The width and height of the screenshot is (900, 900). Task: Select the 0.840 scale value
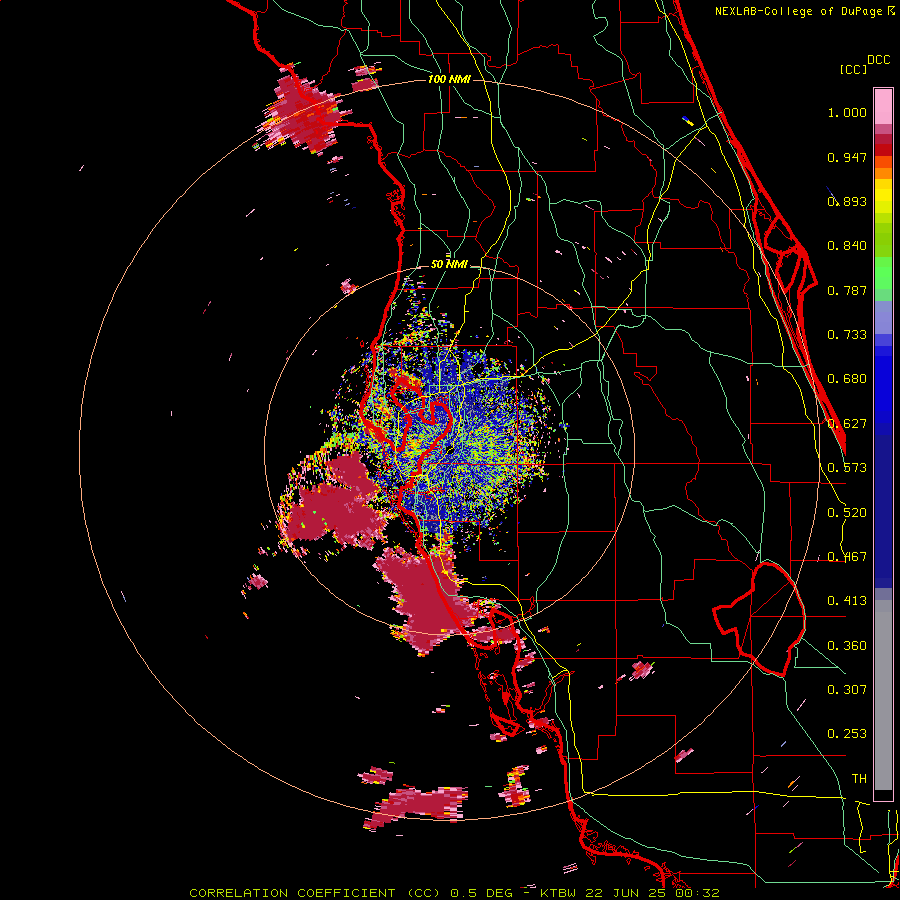tap(847, 246)
